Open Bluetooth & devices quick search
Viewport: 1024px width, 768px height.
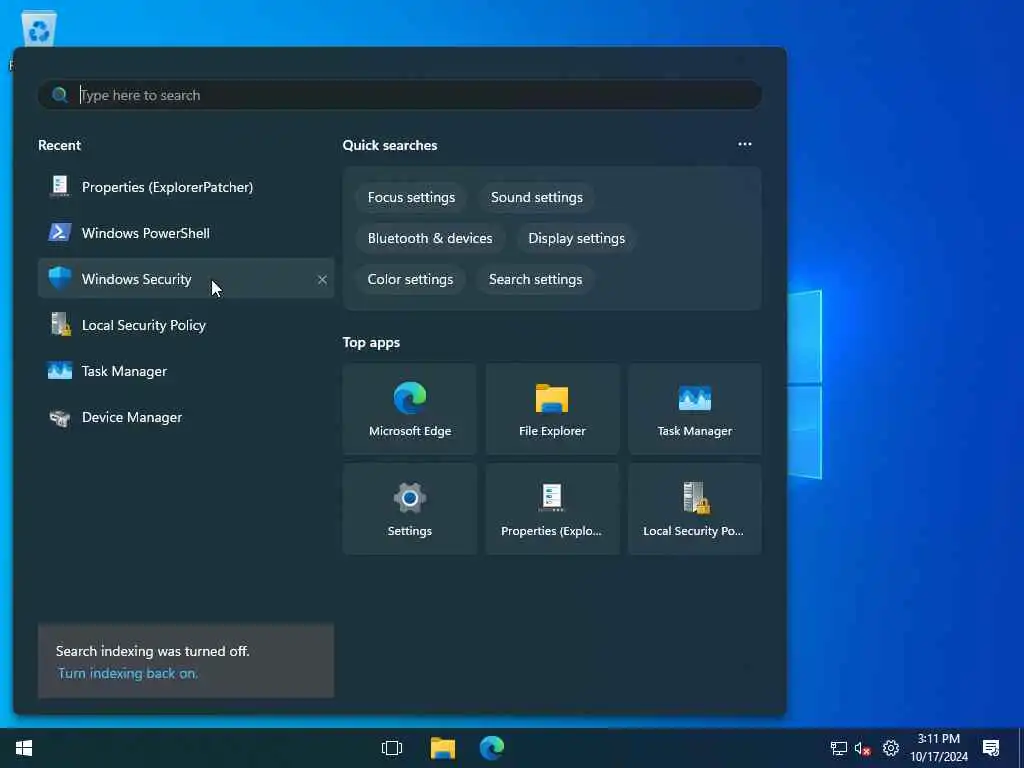[430, 238]
